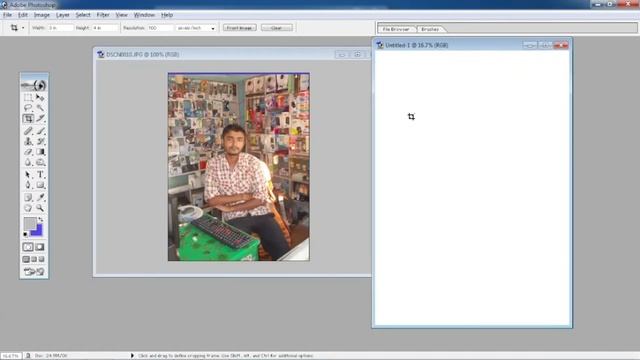Select the Type tool
640x360 pixels.
(x=40, y=175)
